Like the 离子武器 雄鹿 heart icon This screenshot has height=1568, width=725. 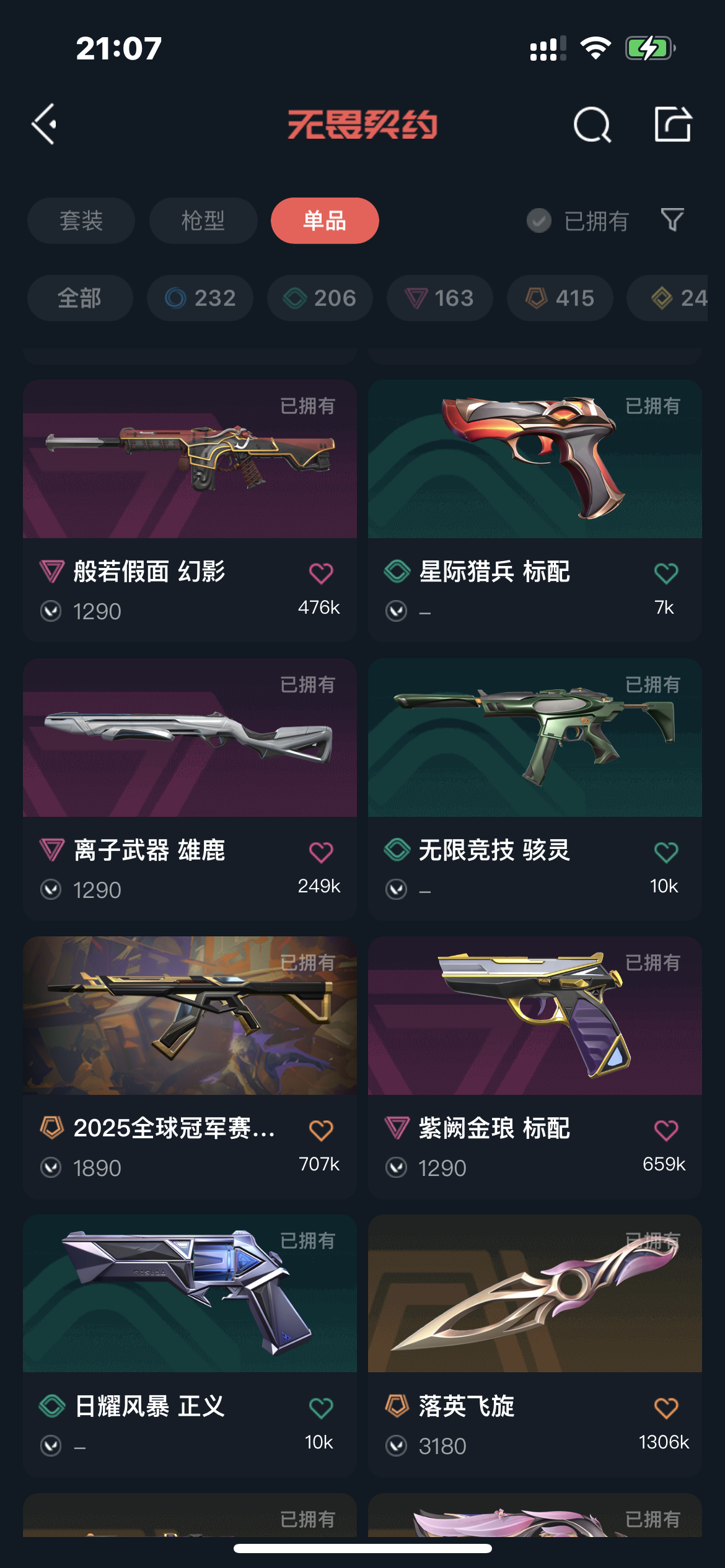coord(321,852)
